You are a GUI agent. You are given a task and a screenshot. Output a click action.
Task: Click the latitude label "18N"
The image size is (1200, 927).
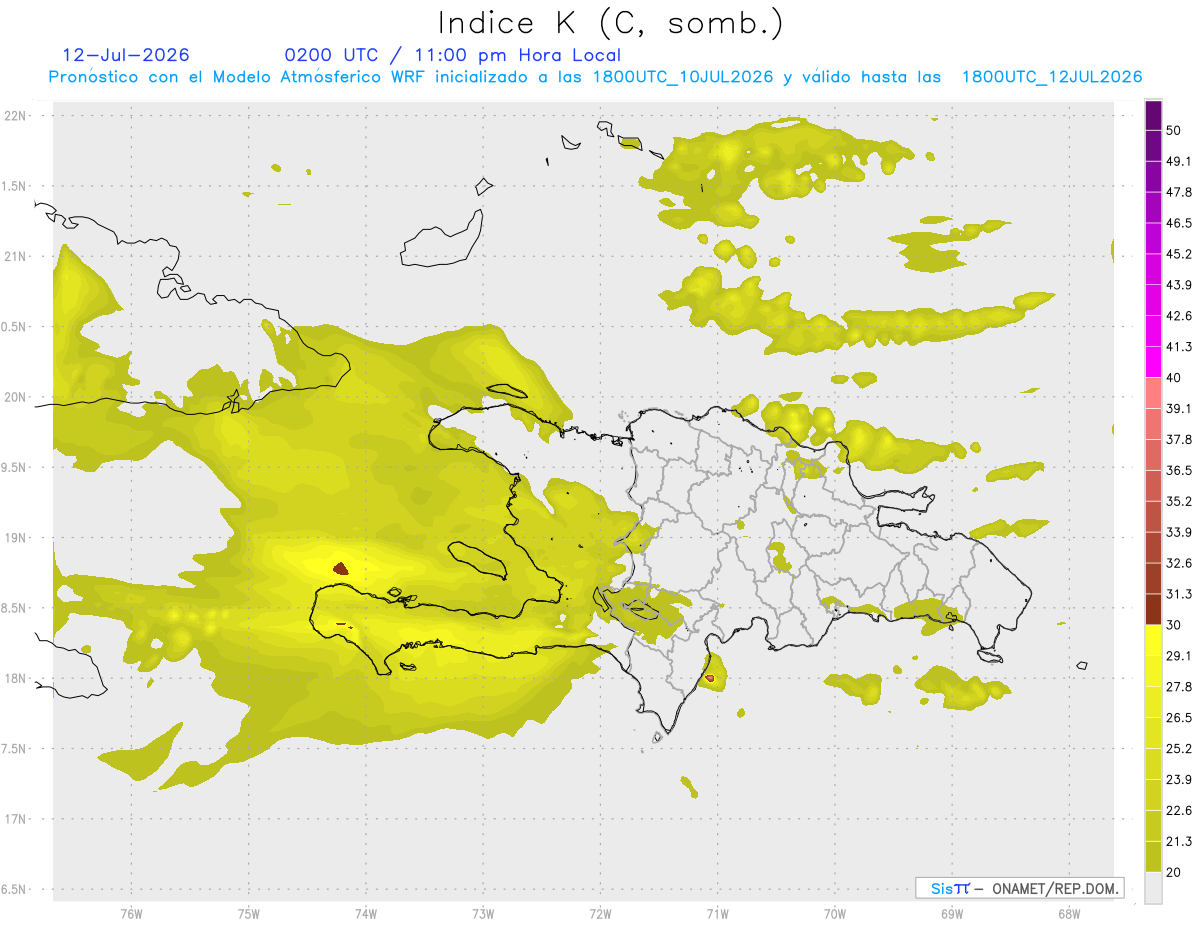coord(16,678)
